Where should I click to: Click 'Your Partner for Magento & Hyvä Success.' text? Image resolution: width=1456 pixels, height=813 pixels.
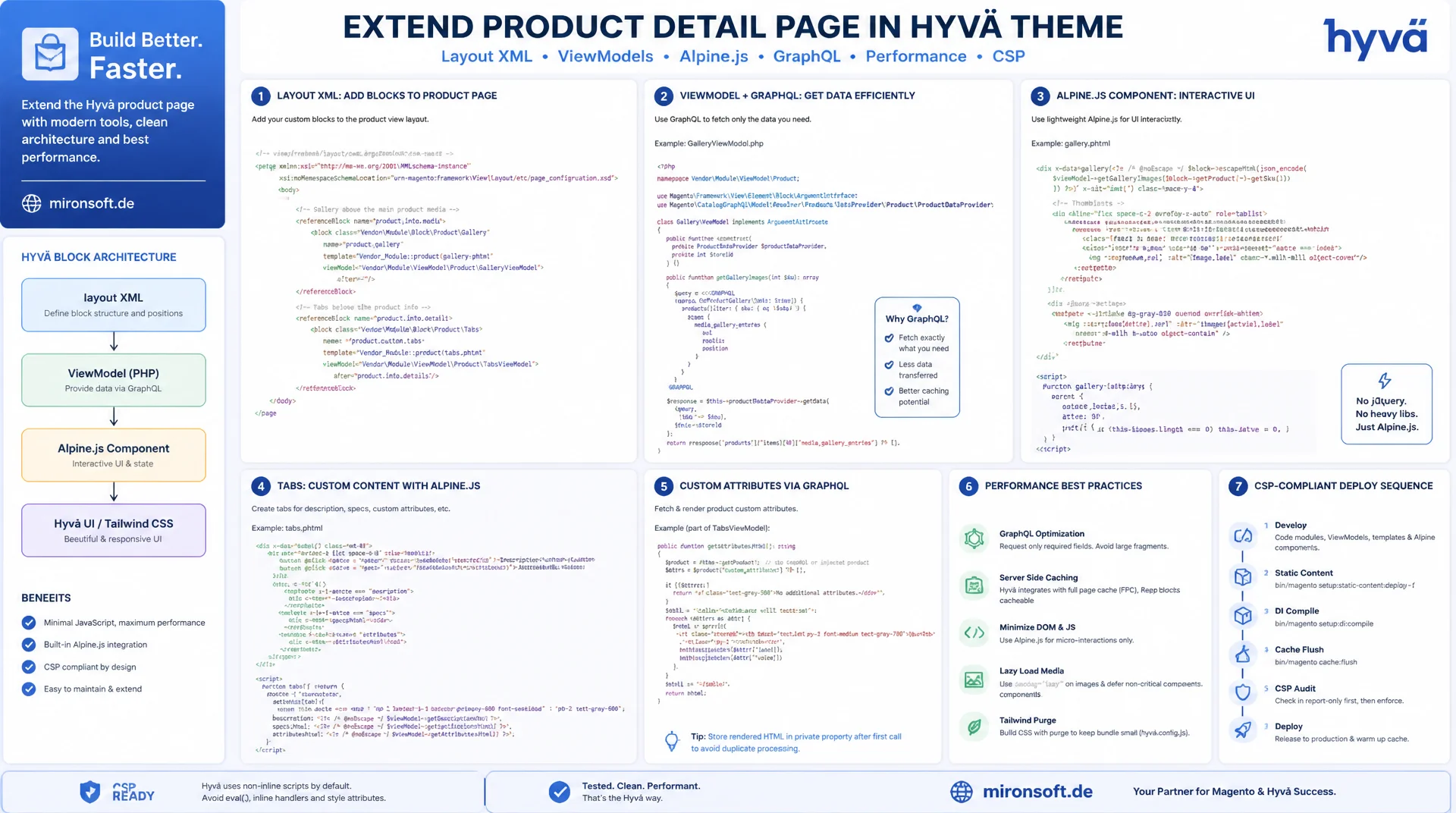click(1234, 792)
